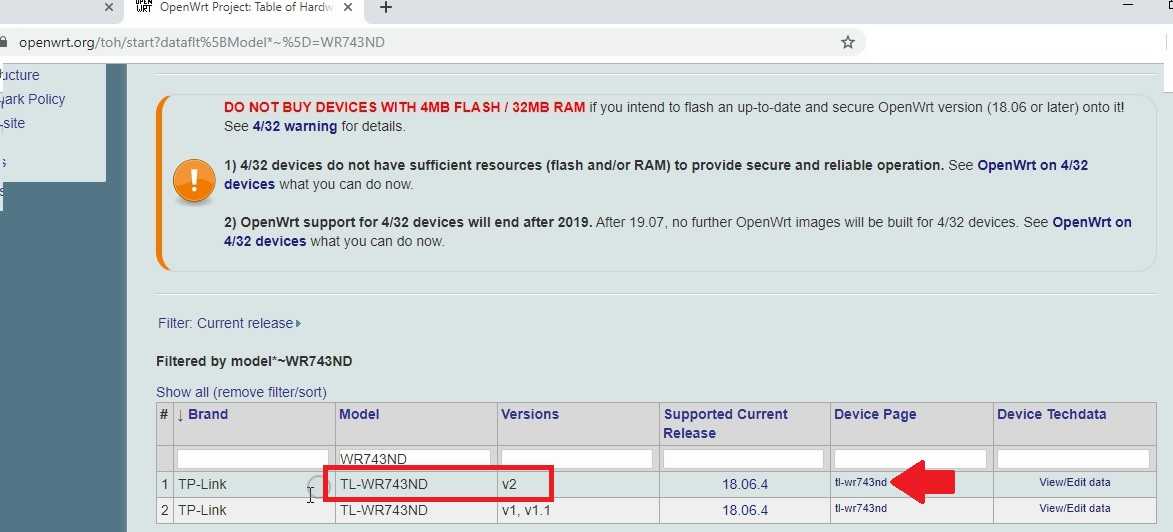
Task: Click Show all (remove filter/sort)
Action: pos(242,392)
